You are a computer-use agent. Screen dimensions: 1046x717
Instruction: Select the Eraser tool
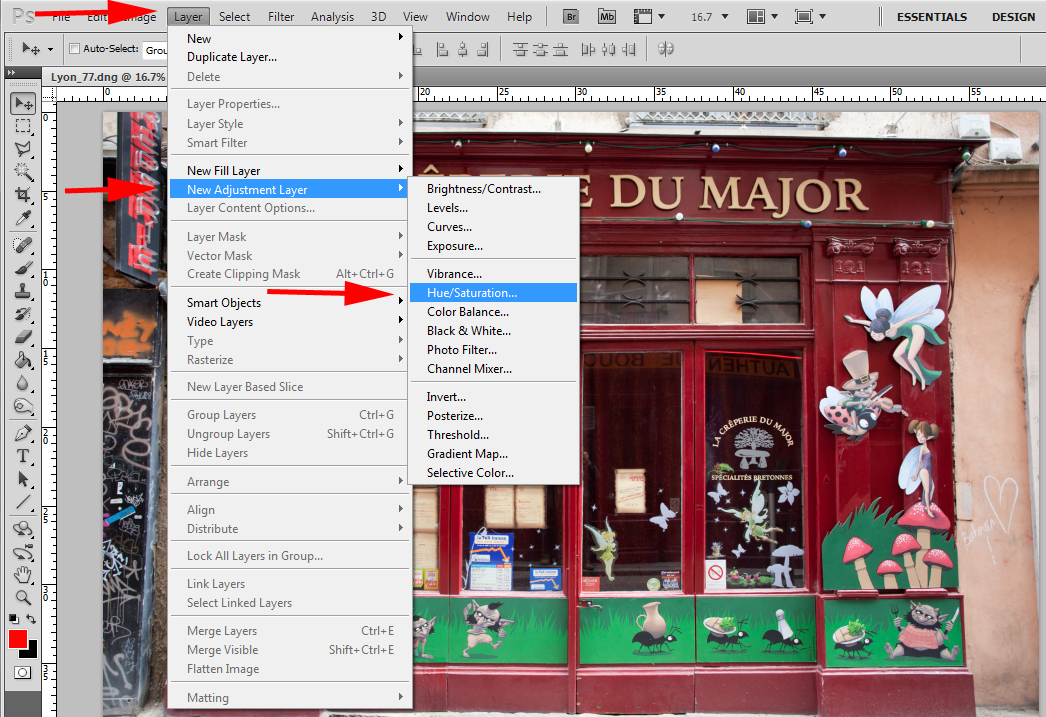(23, 337)
